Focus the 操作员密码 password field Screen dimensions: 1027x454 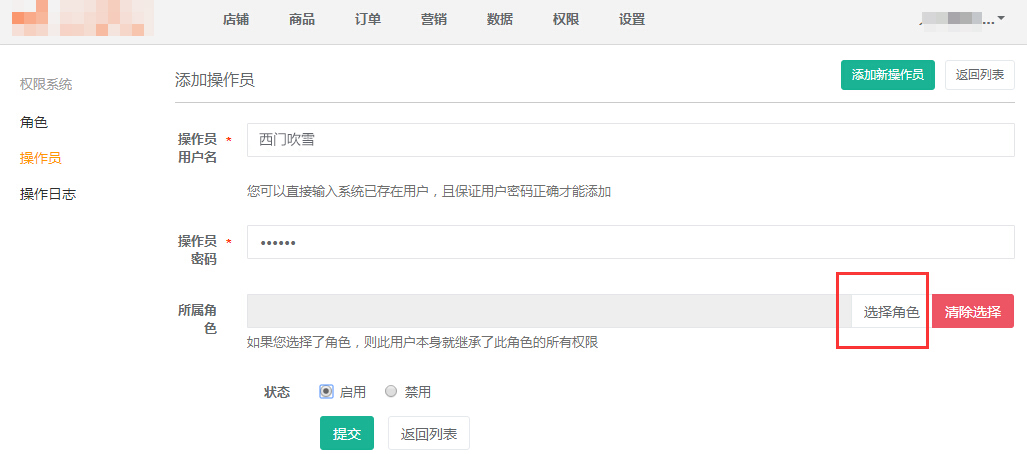tap(630, 242)
